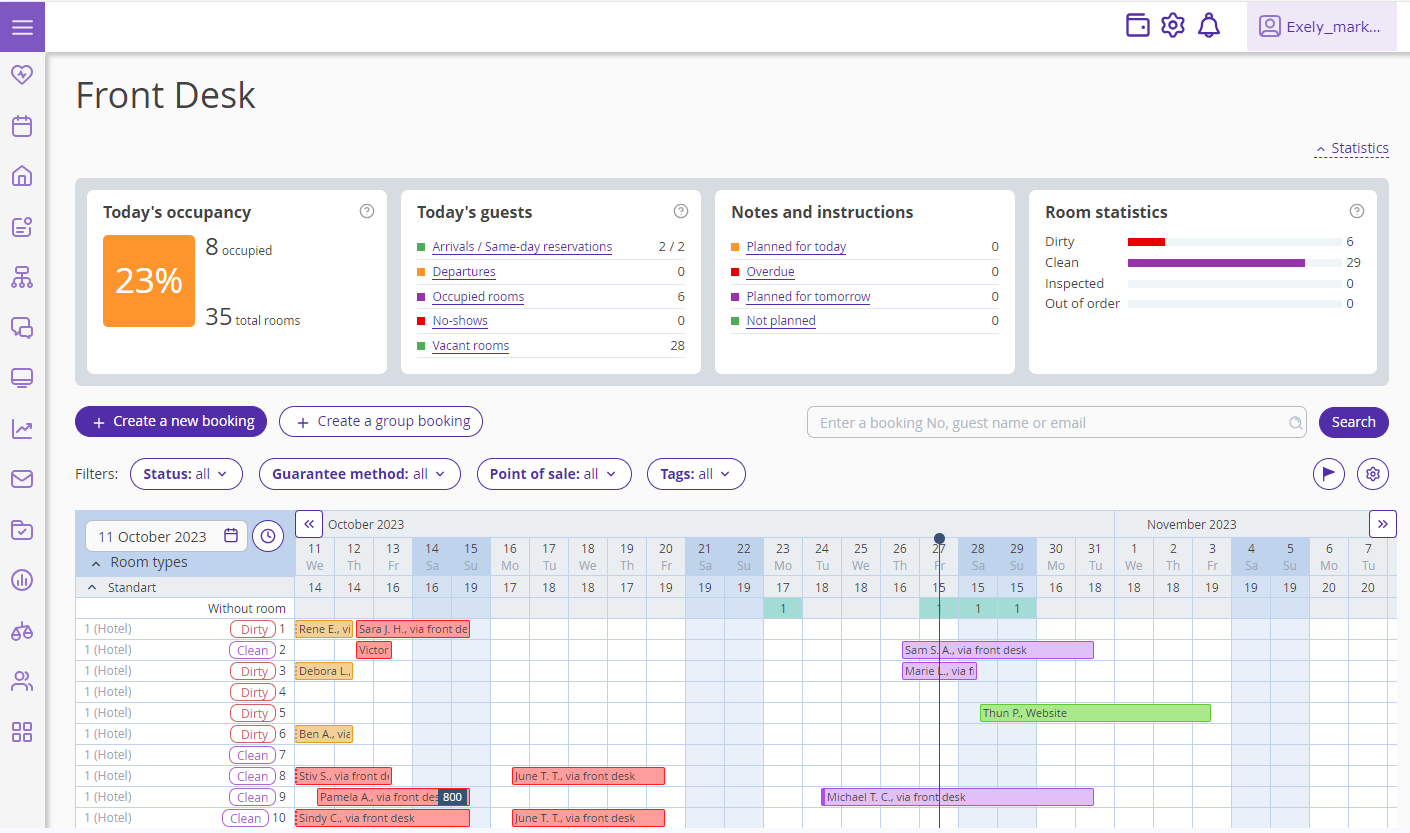Toggle the Clean status of room 2

(x=253, y=650)
